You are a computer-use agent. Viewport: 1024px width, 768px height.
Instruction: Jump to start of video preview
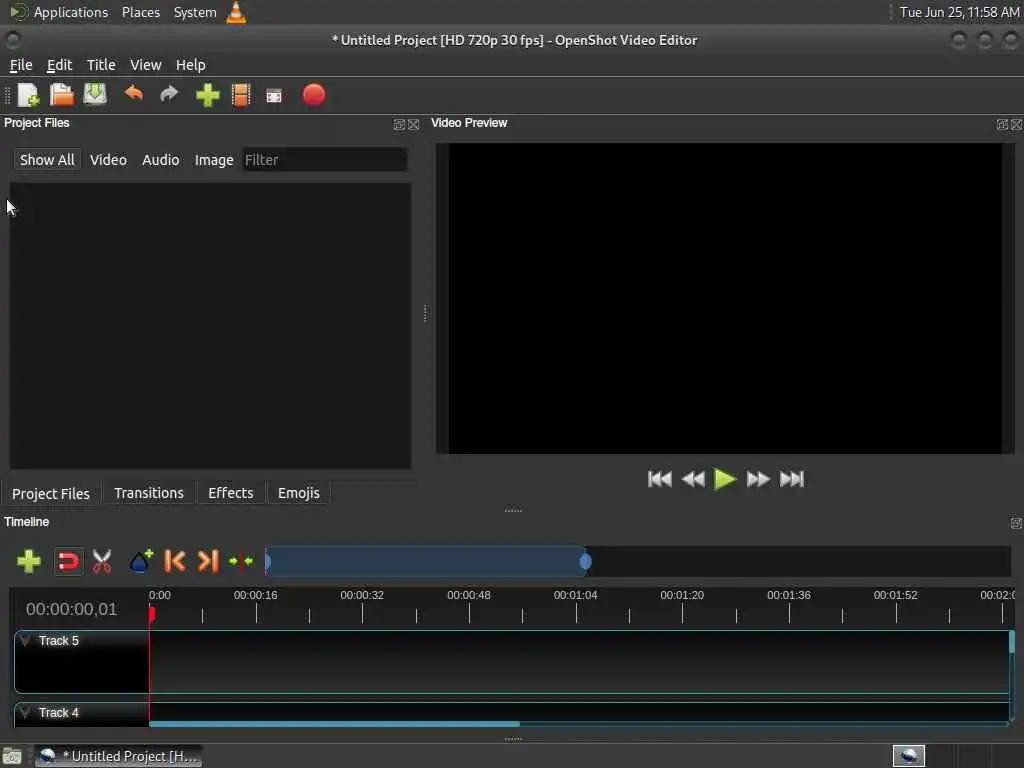point(660,479)
